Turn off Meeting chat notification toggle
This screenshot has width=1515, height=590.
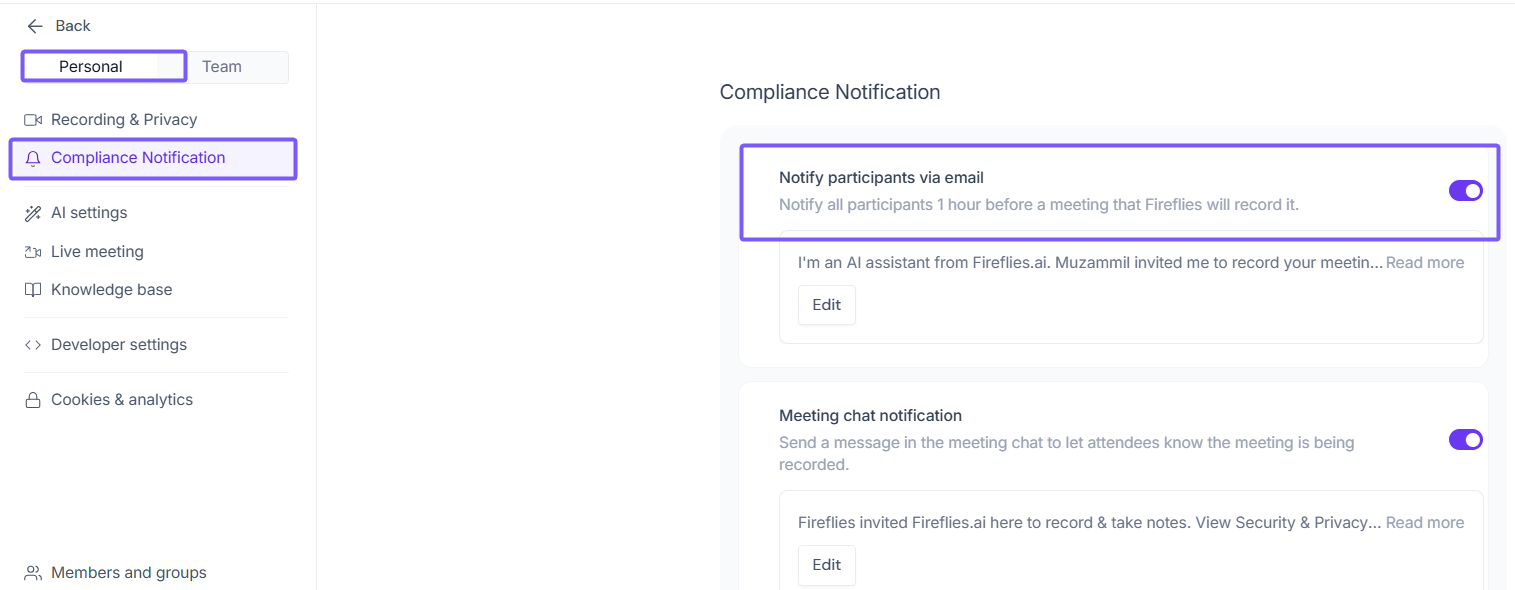pyautogui.click(x=1465, y=440)
